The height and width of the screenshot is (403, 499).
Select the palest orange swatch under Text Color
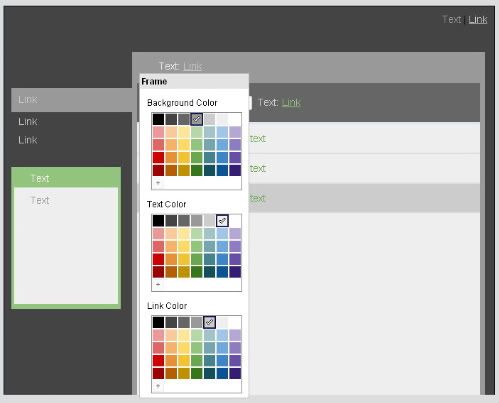tap(171, 234)
